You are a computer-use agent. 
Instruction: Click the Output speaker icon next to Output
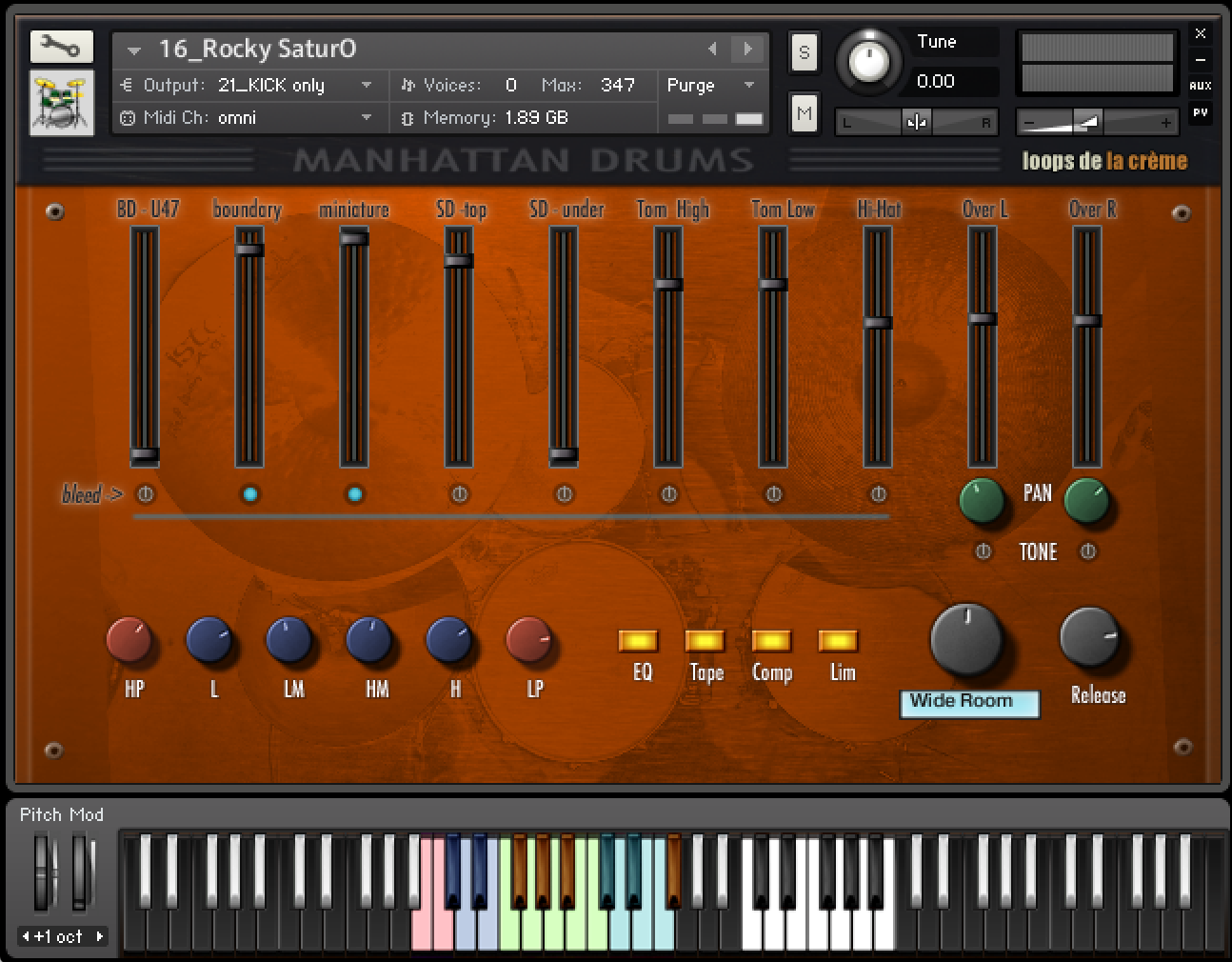(x=129, y=85)
